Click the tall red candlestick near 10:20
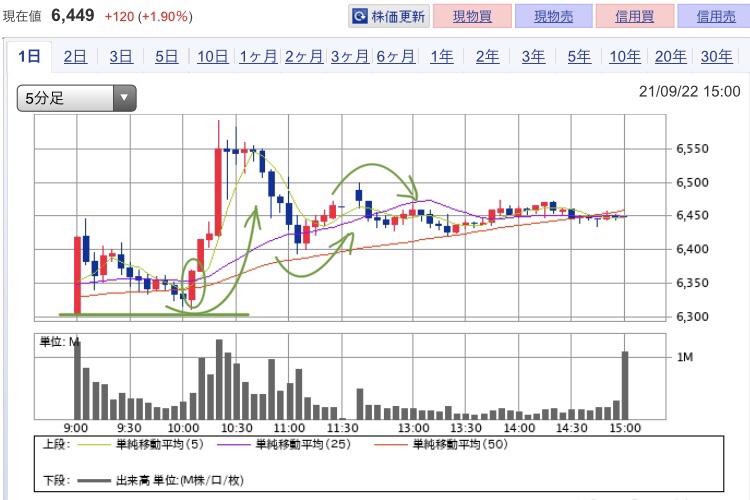This screenshot has width=750, height=500. click(x=218, y=192)
